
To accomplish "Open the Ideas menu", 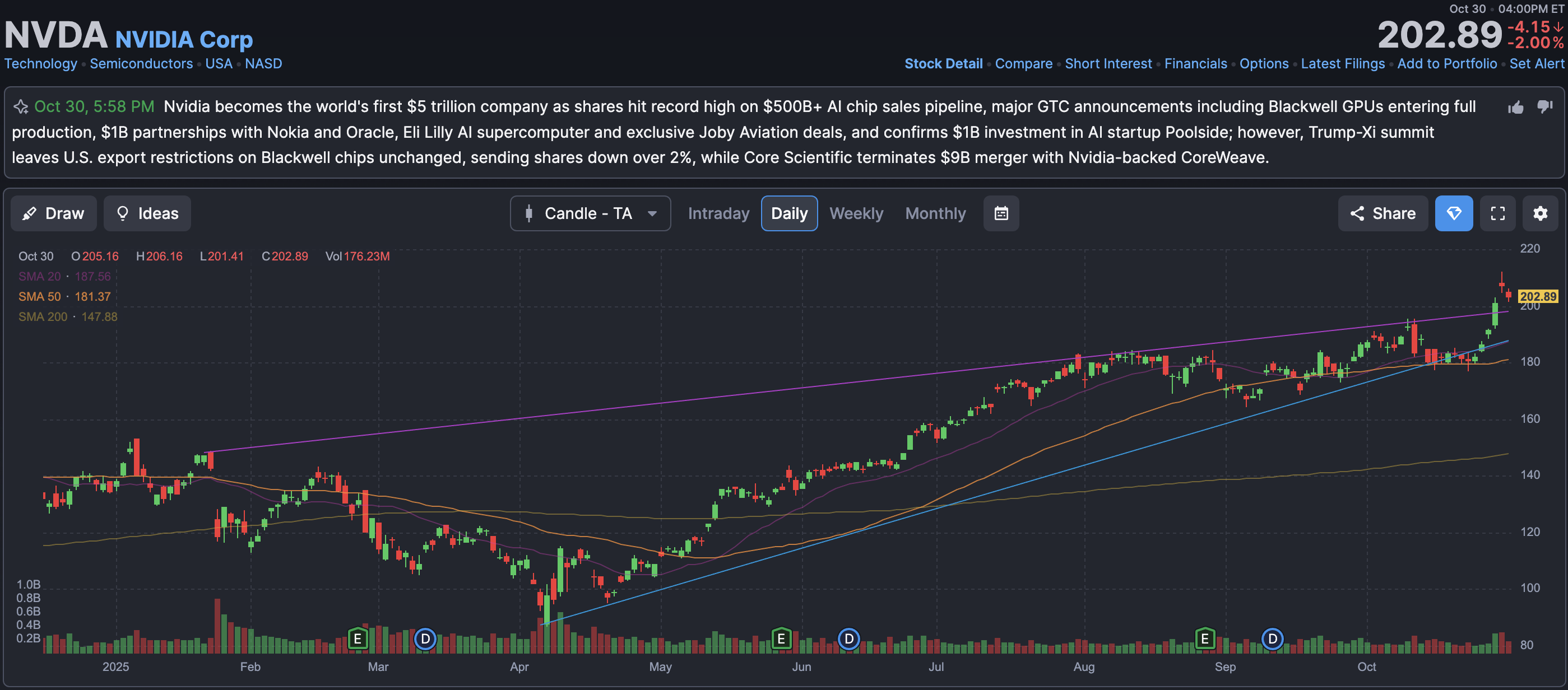I will [x=147, y=213].
